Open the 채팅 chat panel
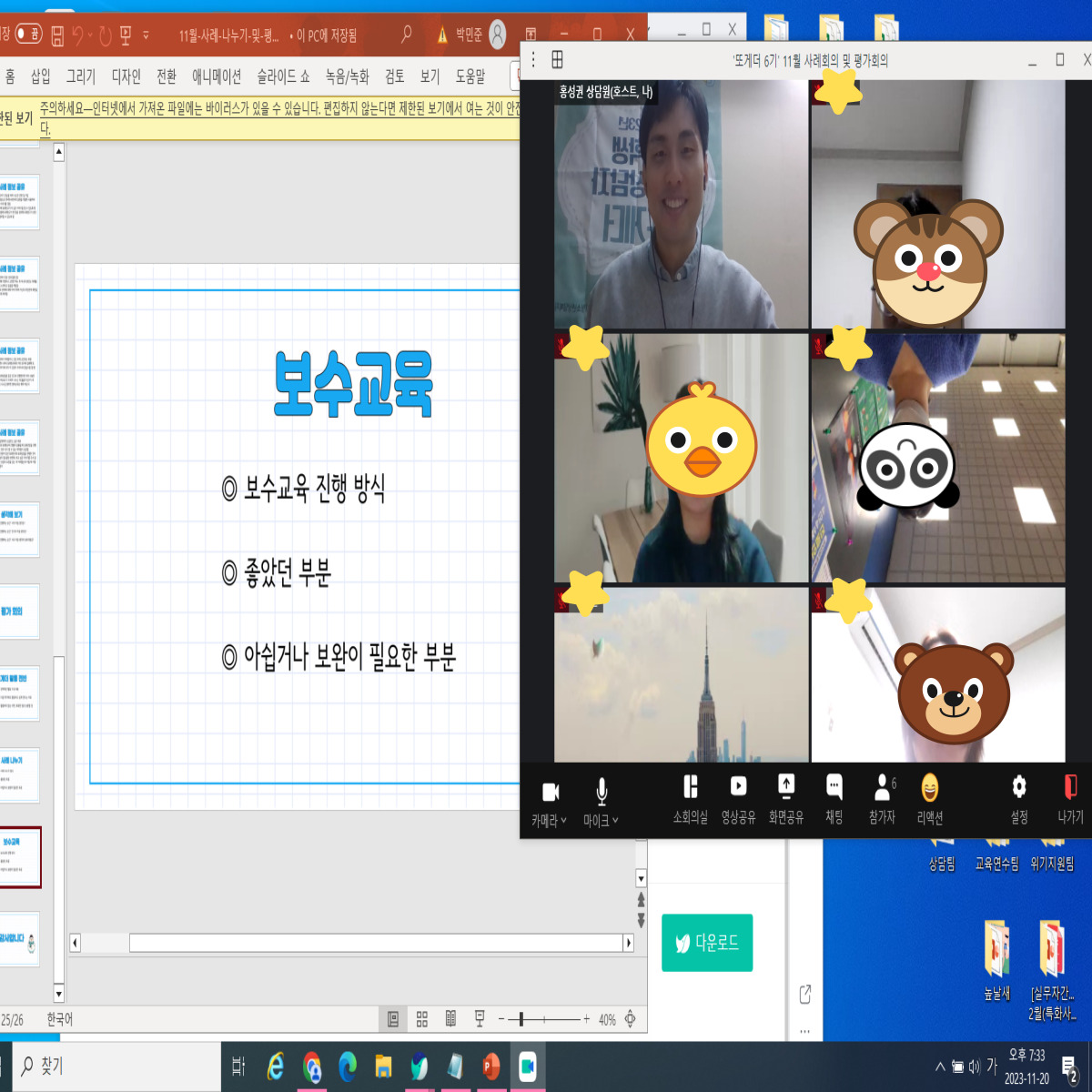This screenshot has width=1092, height=1092. [x=834, y=787]
